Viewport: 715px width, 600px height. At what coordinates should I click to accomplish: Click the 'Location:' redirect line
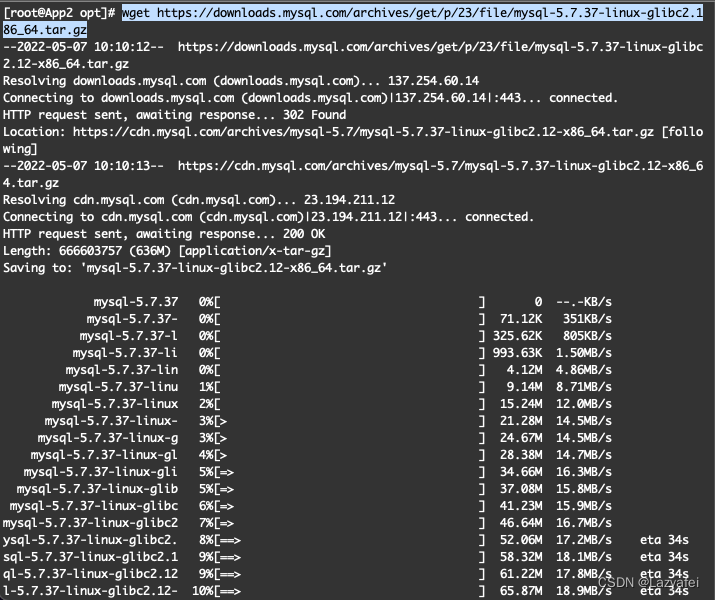pos(353,140)
